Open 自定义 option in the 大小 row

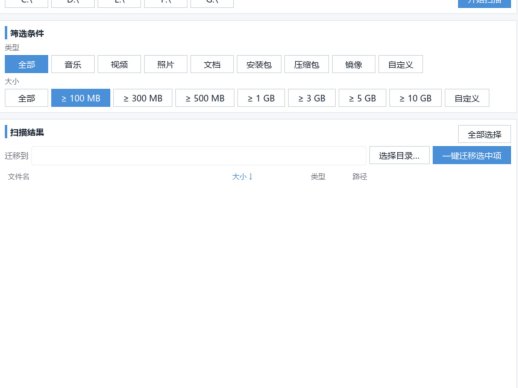[467, 98]
